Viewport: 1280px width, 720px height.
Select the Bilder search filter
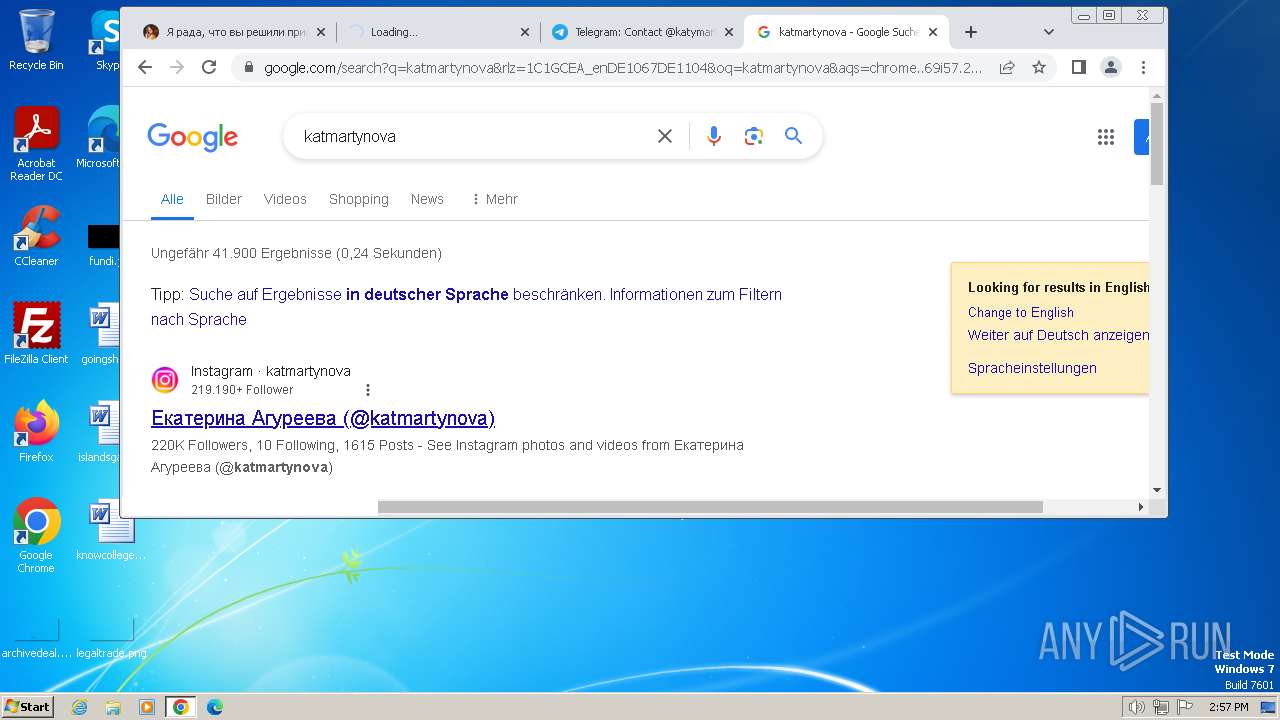pos(224,199)
